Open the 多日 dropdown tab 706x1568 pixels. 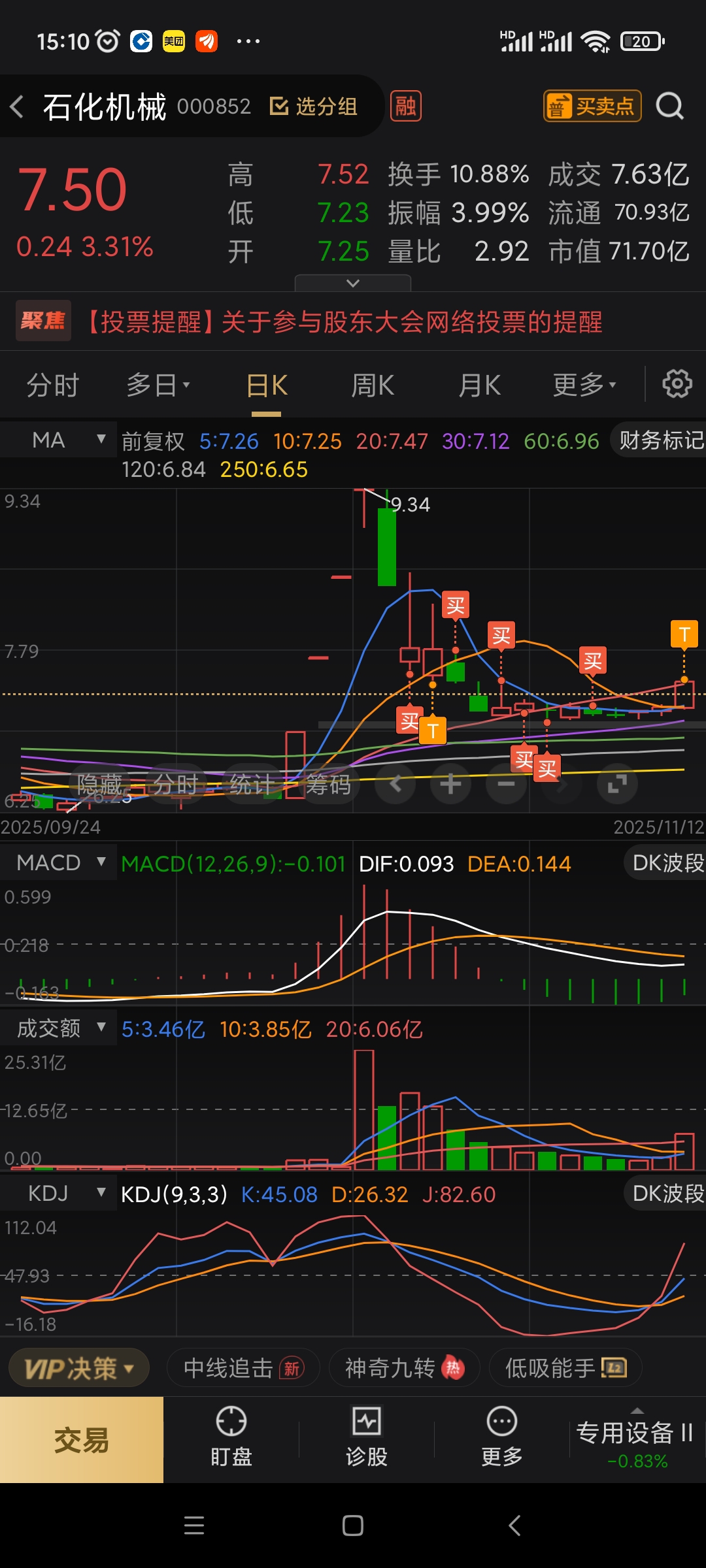pyautogui.click(x=158, y=385)
